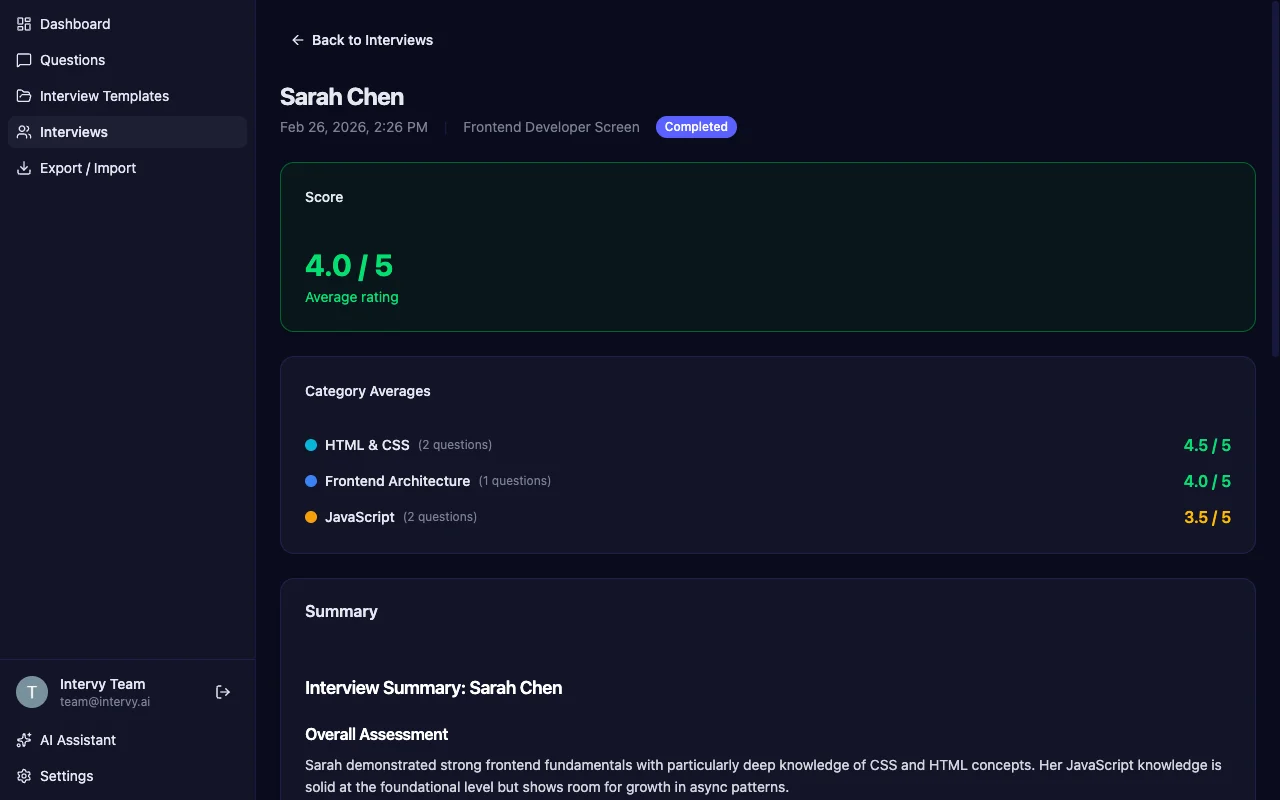This screenshot has height=800, width=1280.
Task: Click the blue dot next to HTML & CSS
Action: (311, 444)
